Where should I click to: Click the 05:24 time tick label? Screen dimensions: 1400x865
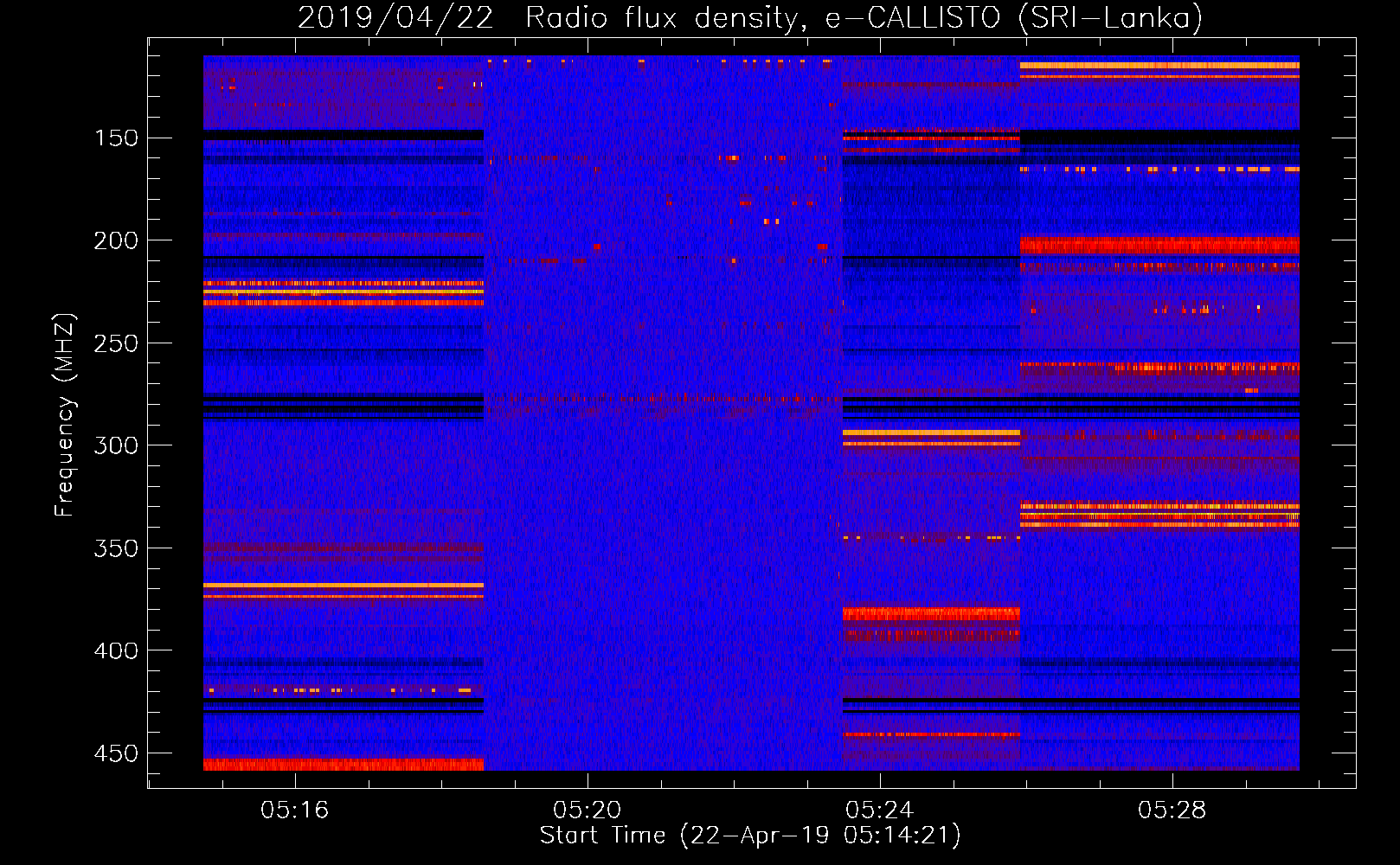(880, 810)
